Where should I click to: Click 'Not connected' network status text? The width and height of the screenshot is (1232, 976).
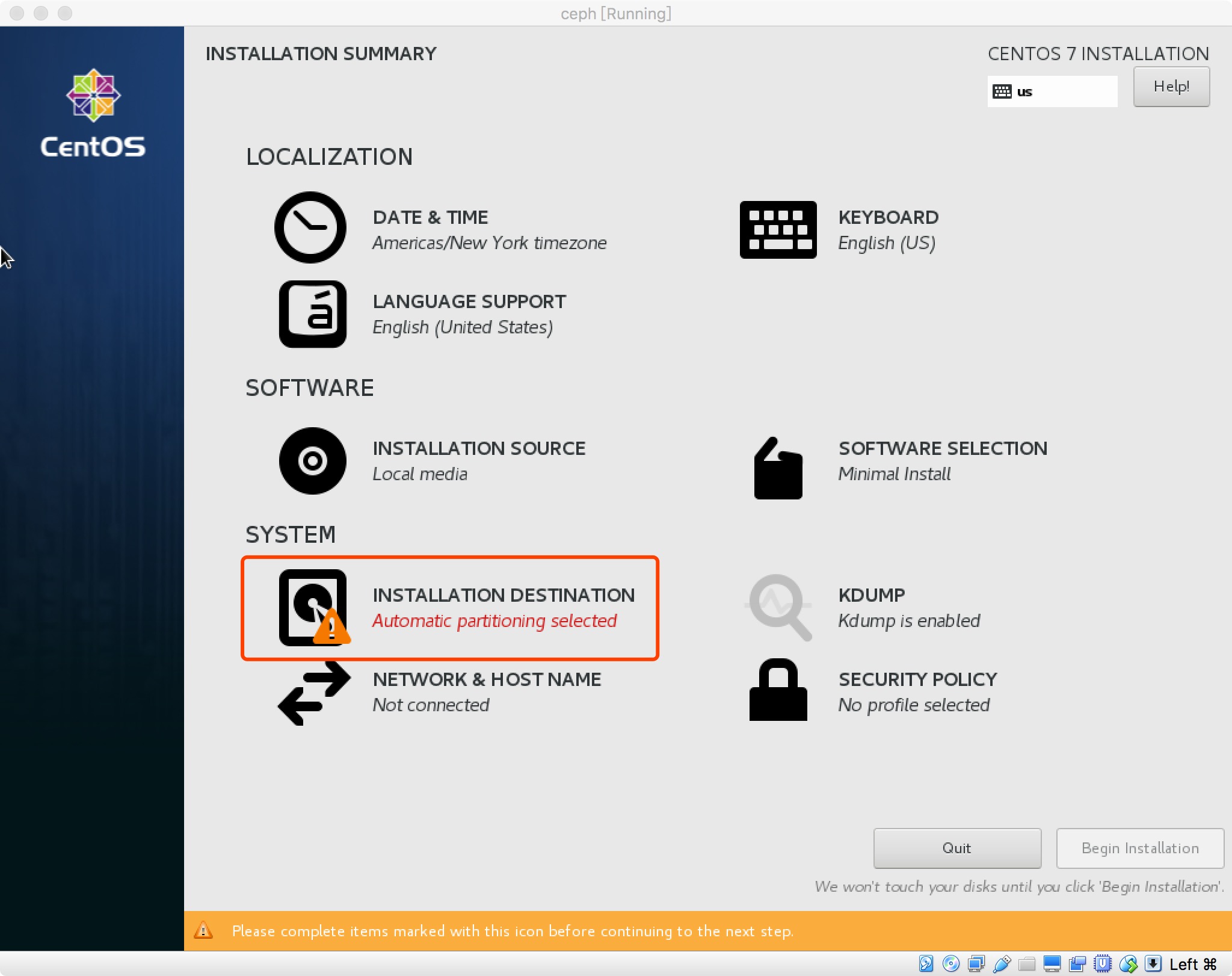pyautogui.click(x=431, y=705)
